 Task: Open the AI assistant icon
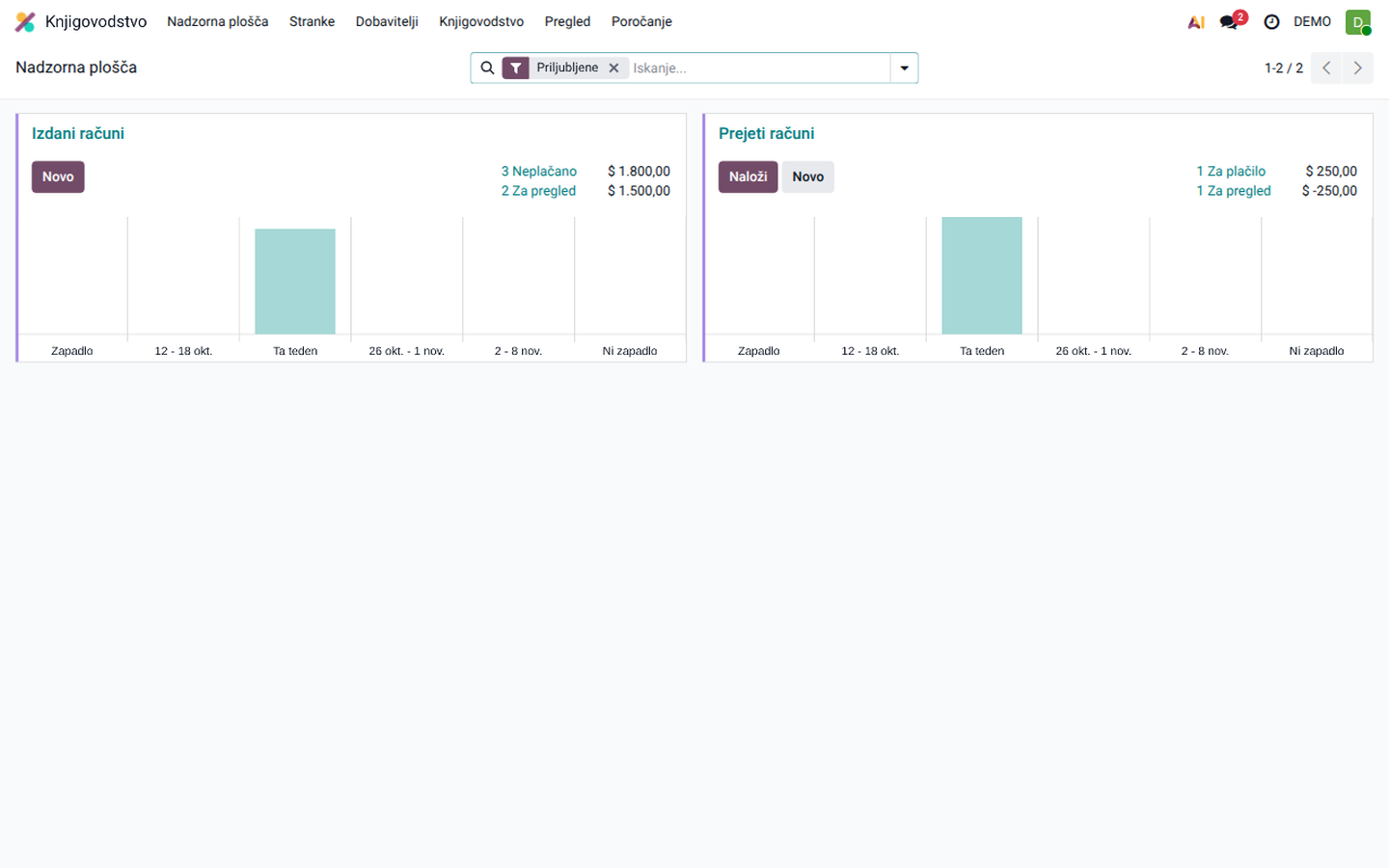[x=1196, y=21]
